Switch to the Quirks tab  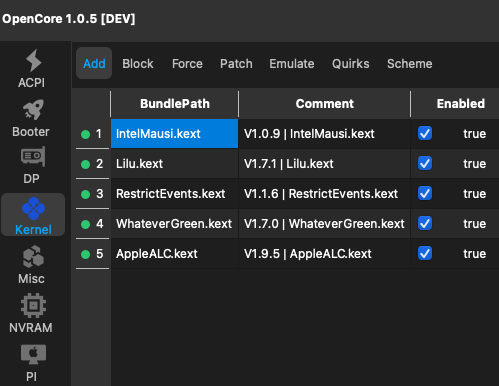[351, 64]
